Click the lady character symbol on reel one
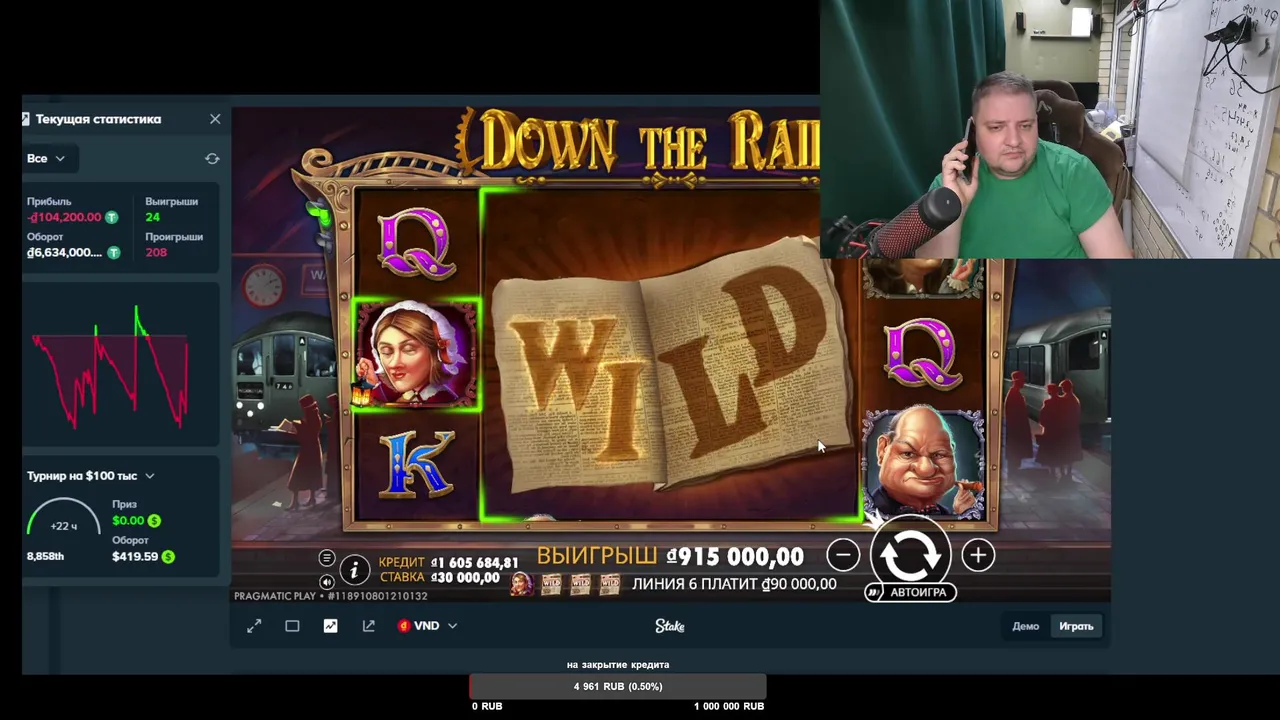The width and height of the screenshot is (1280, 720). (416, 355)
